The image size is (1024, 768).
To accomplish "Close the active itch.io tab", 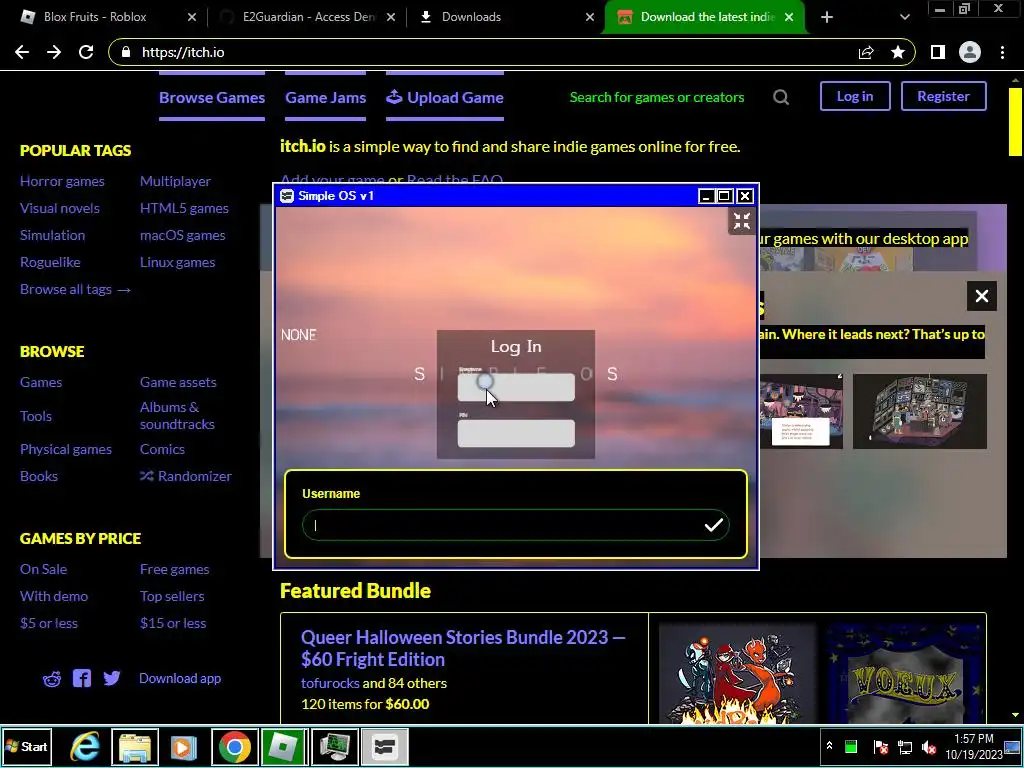I will click(789, 17).
